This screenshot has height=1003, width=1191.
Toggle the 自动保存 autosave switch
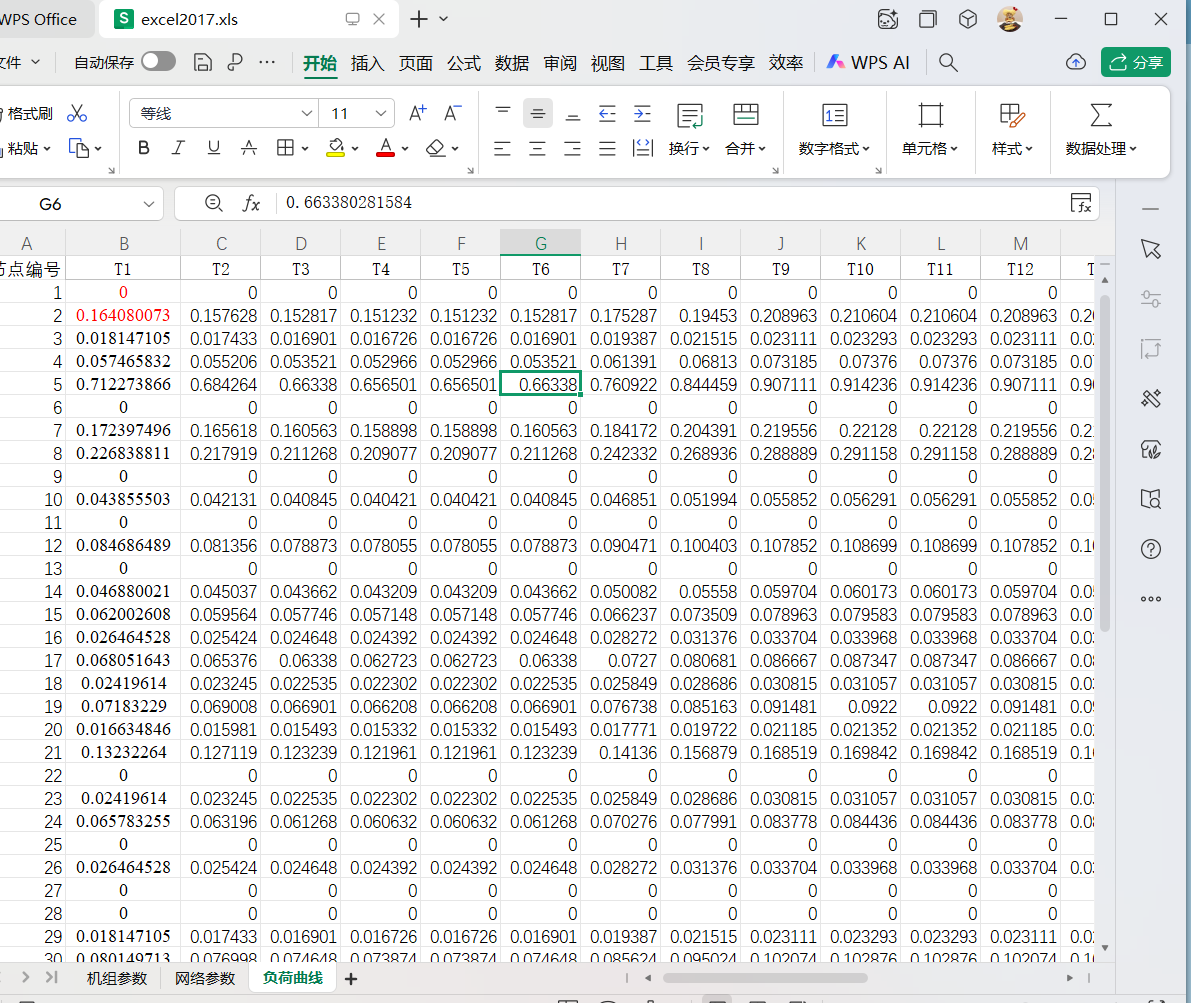(158, 62)
